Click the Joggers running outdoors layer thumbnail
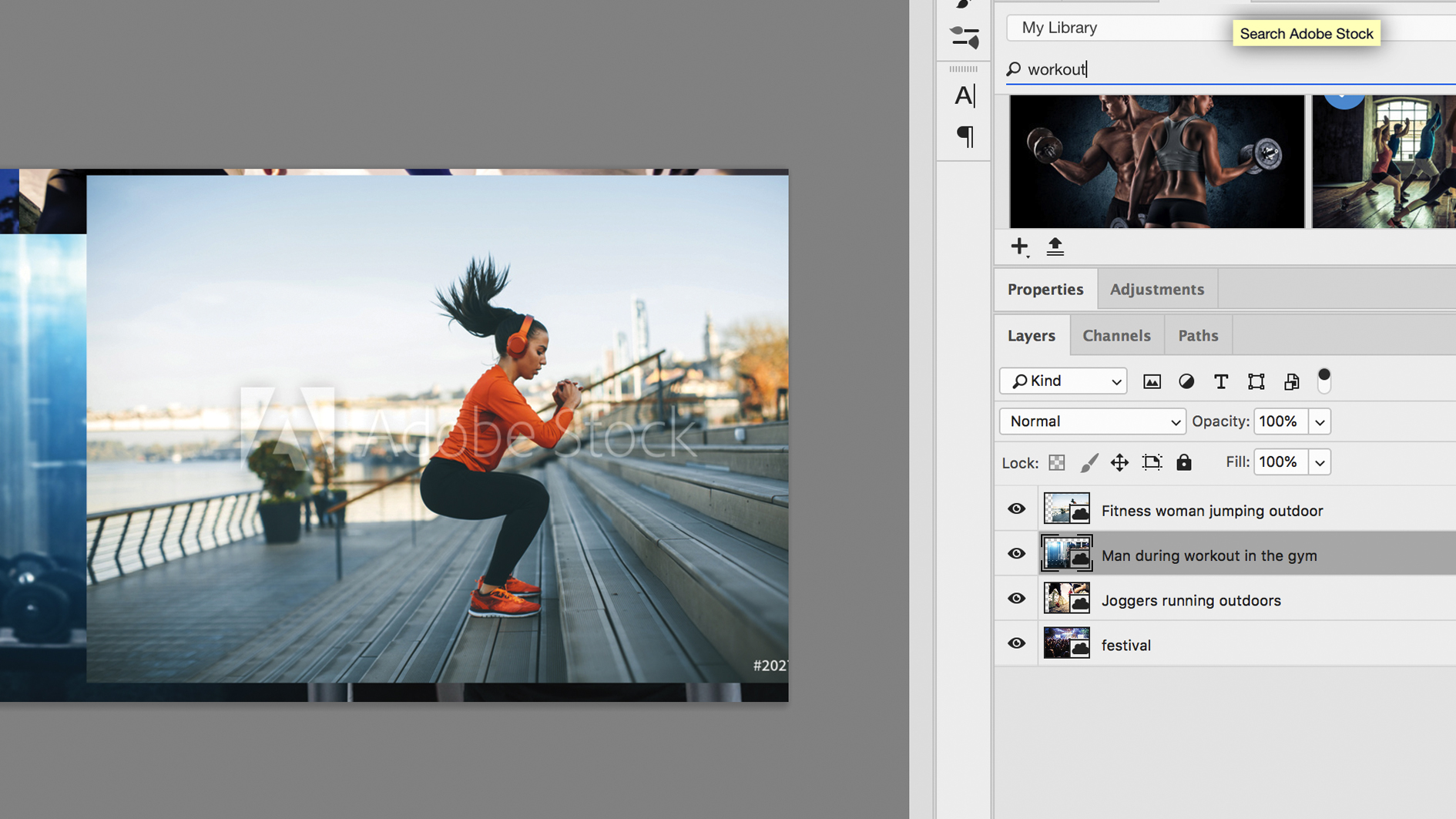The height and width of the screenshot is (819, 1456). coord(1067,599)
